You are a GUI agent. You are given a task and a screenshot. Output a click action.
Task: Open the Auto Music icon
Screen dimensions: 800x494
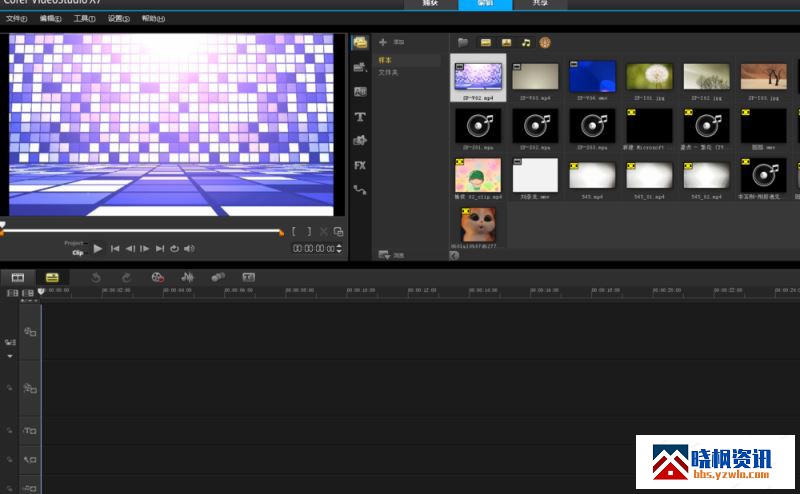coord(218,277)
